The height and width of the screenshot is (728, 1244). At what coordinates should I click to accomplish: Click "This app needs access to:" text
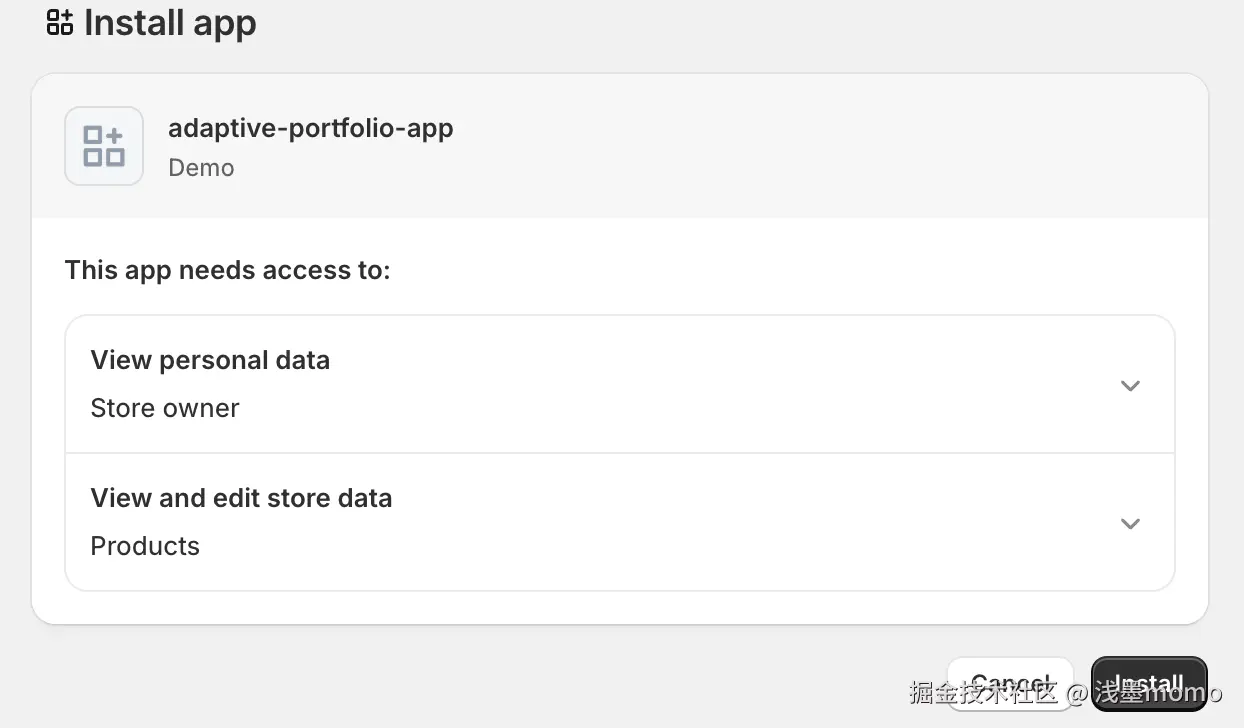point(227,270)
